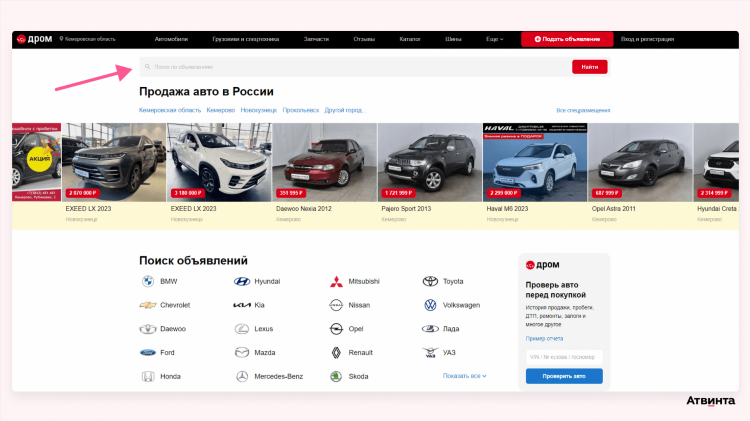Select the Skoda brand logo
This screenshot has width=750, height=421.
point(336,377)
